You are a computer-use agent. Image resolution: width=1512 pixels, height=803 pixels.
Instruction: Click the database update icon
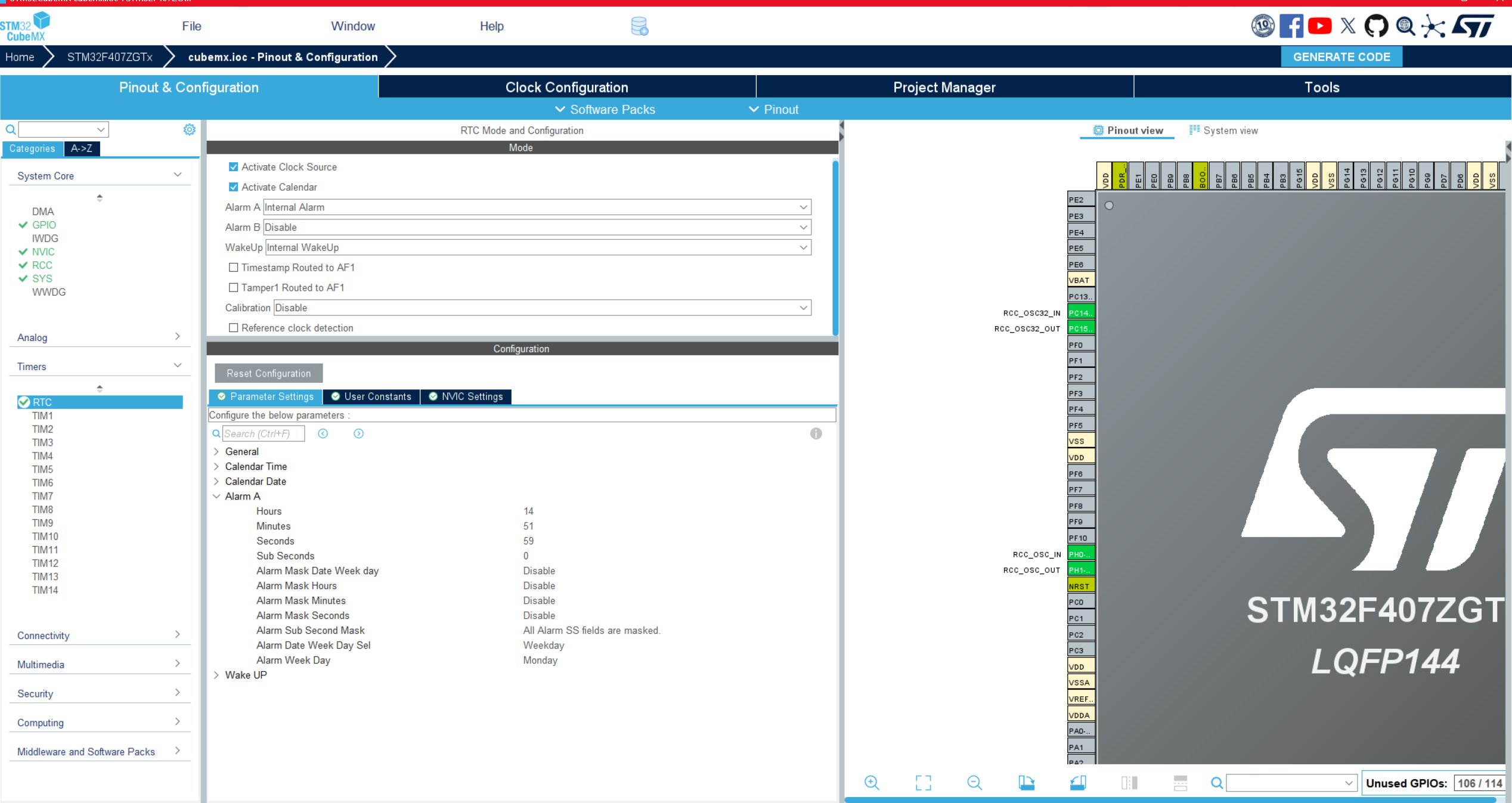(x=639, y=26)
